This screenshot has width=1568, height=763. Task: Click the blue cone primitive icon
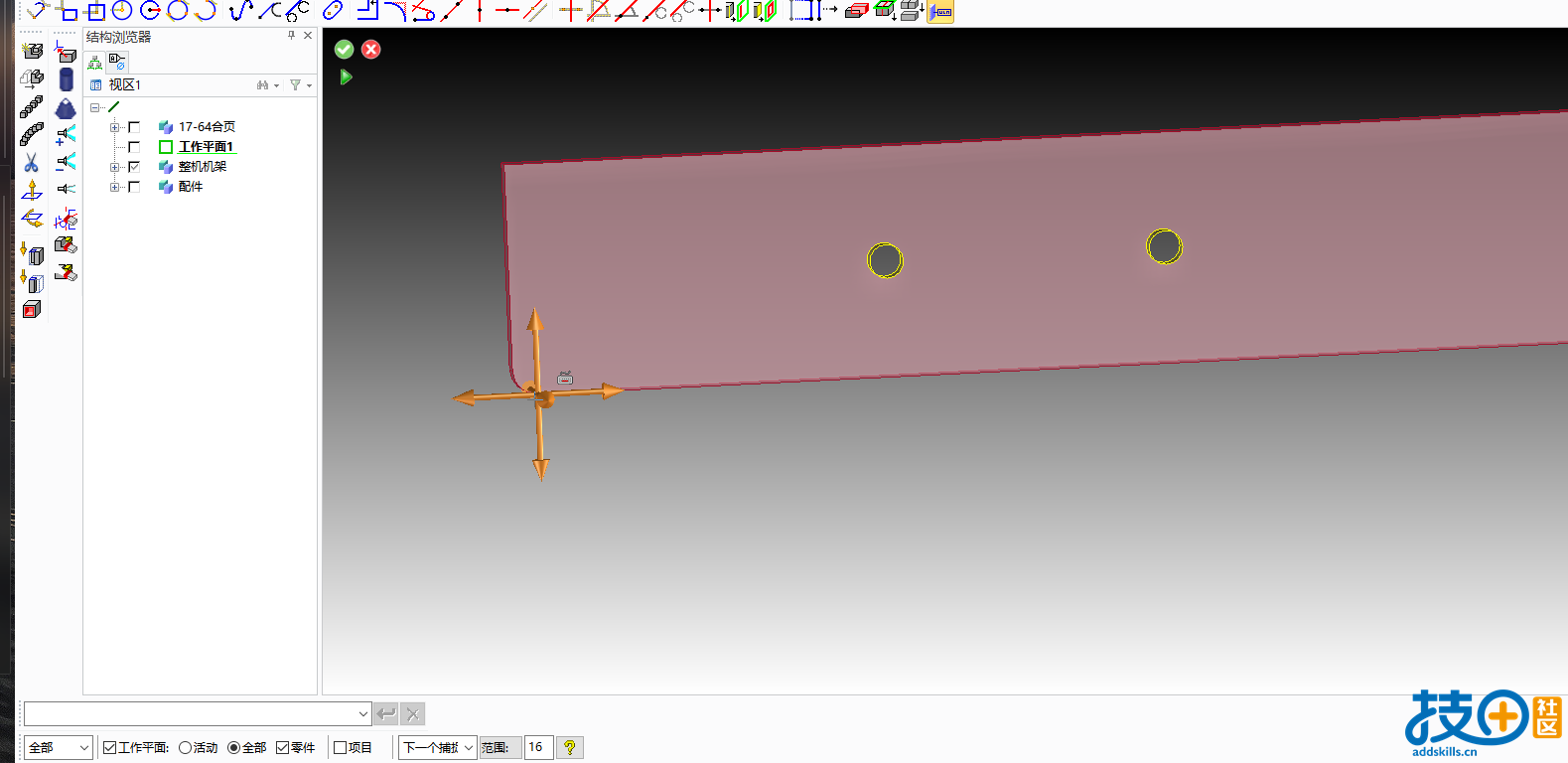pyautogui.click(x=67, y=108)
